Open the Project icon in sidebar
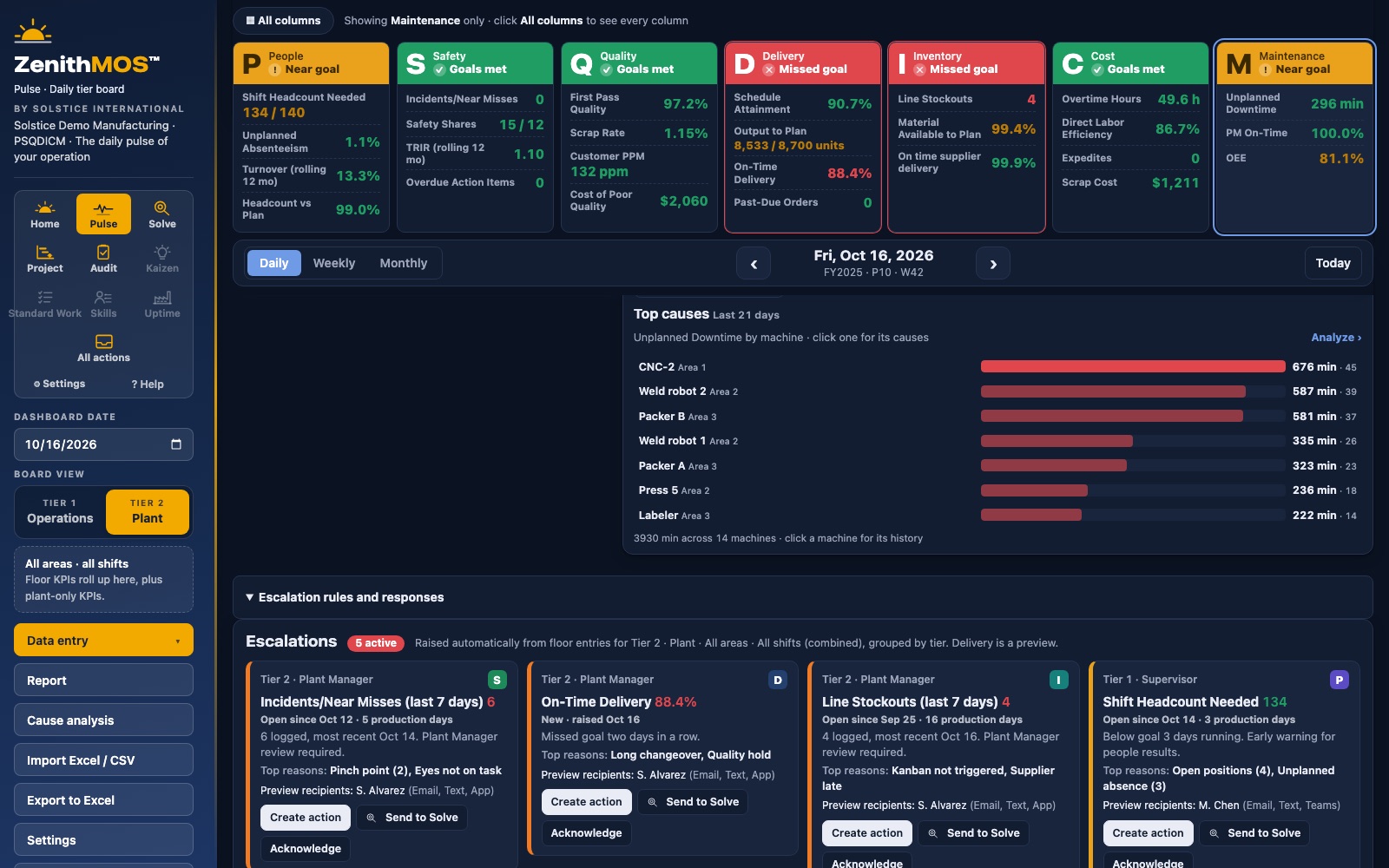Viewport: 1389px width, 868px height. point(45,259)
